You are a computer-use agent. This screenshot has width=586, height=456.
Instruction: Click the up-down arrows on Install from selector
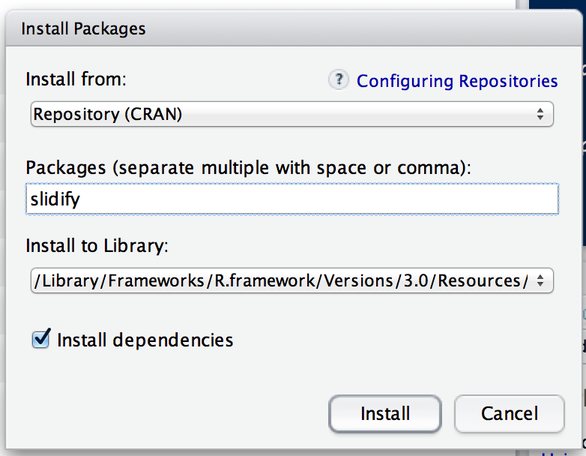[x=540, y=114]
